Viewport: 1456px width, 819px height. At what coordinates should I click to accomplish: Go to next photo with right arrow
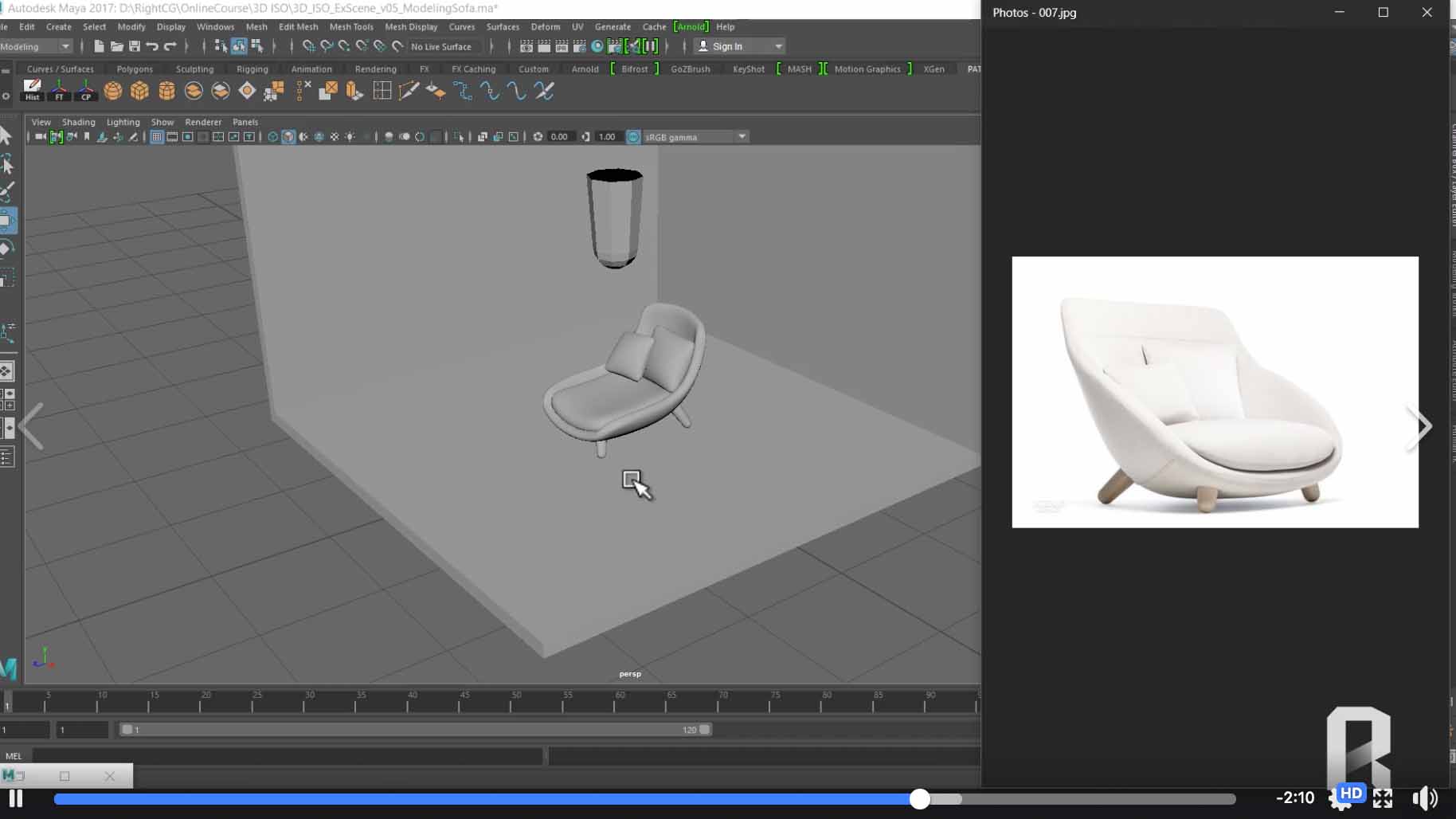click(1419, 427)
